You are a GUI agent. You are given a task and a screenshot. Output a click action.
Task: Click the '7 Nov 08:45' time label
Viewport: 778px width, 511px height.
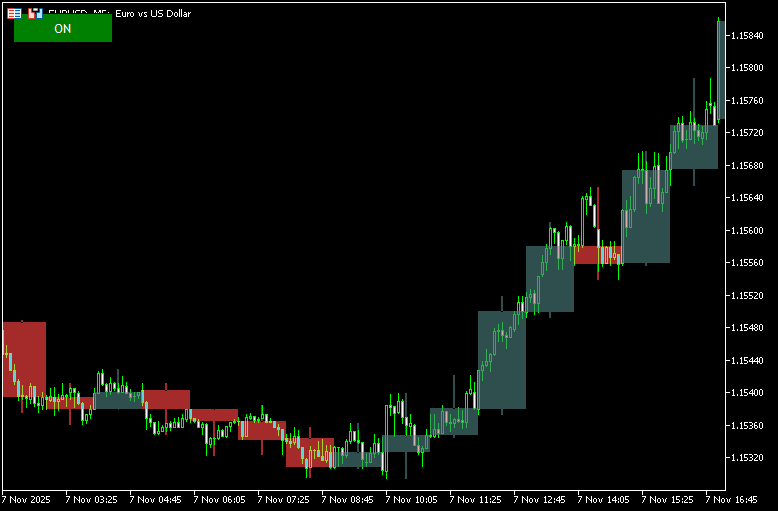349,498
